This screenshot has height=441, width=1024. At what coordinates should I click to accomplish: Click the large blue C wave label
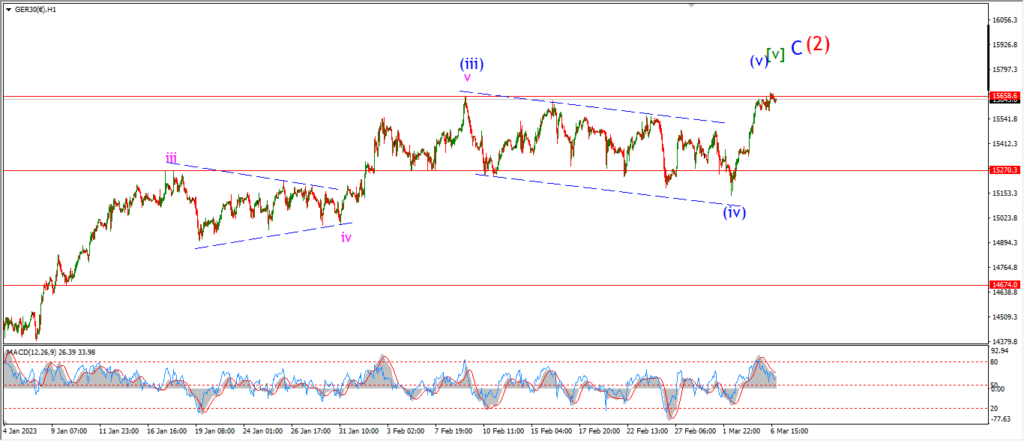tap(796, 48)
